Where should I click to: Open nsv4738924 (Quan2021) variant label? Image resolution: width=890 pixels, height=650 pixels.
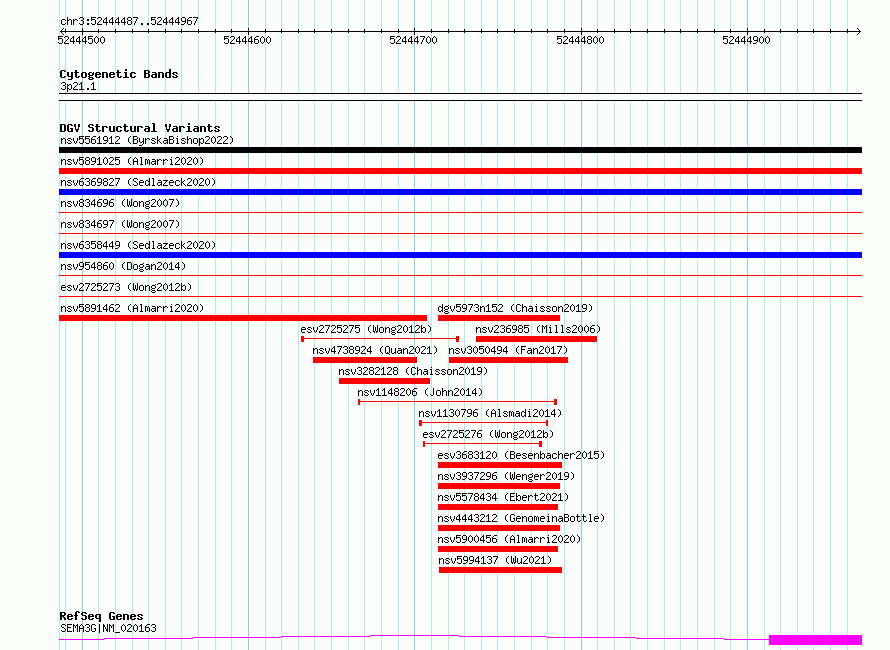click(x=375, y=350)
